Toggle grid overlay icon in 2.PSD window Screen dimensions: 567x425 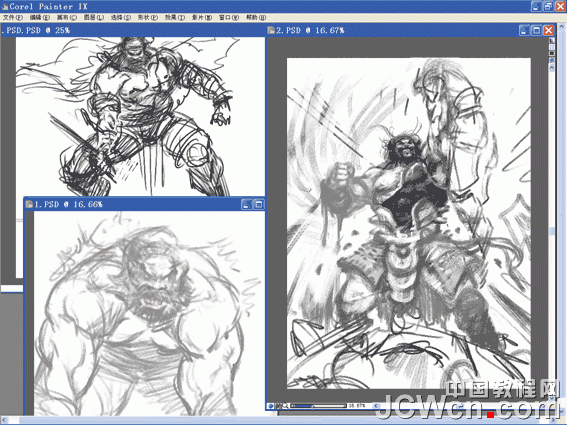(552, 47)
